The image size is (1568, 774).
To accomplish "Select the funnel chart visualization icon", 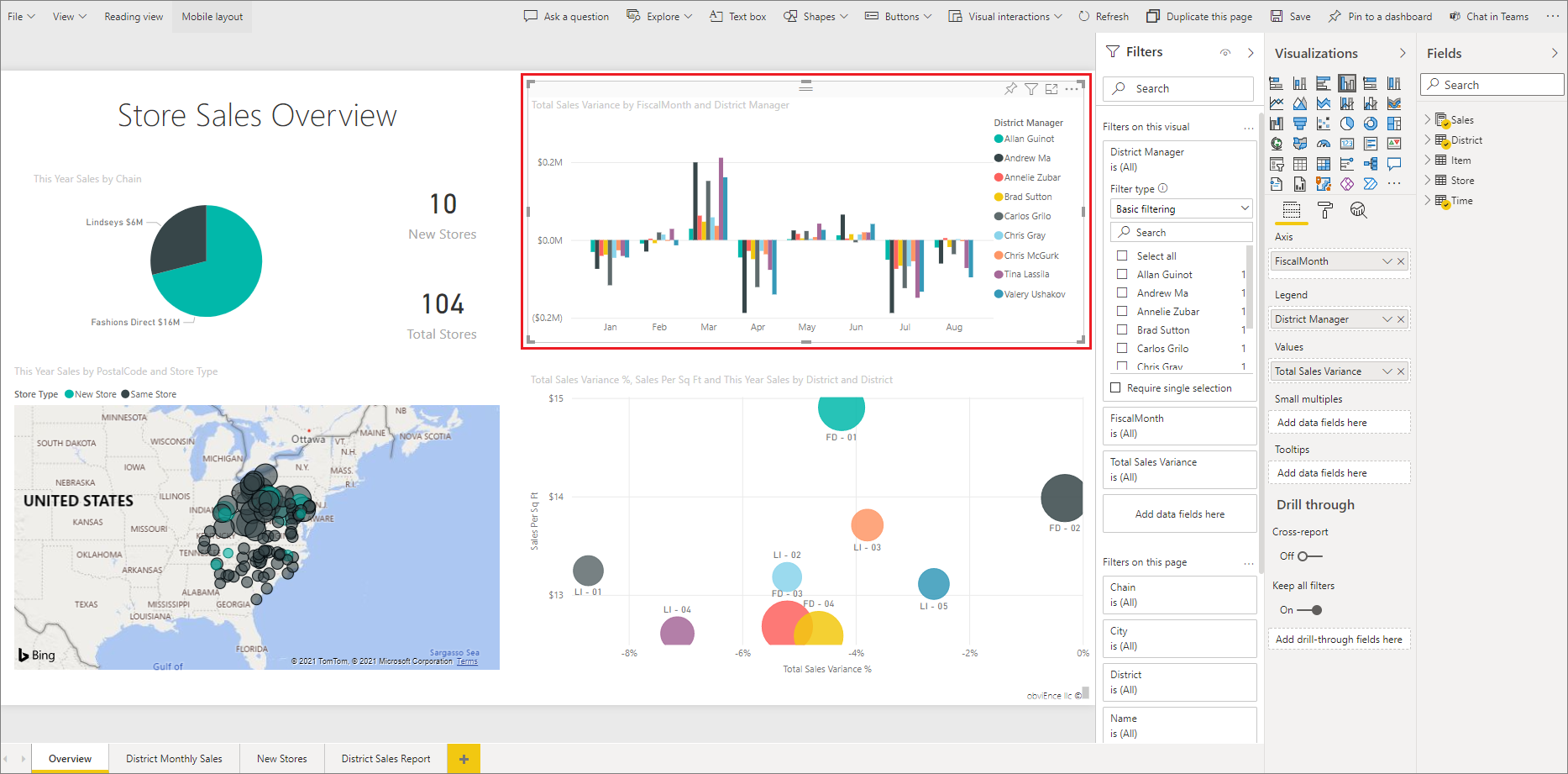I will [1300, 124].
